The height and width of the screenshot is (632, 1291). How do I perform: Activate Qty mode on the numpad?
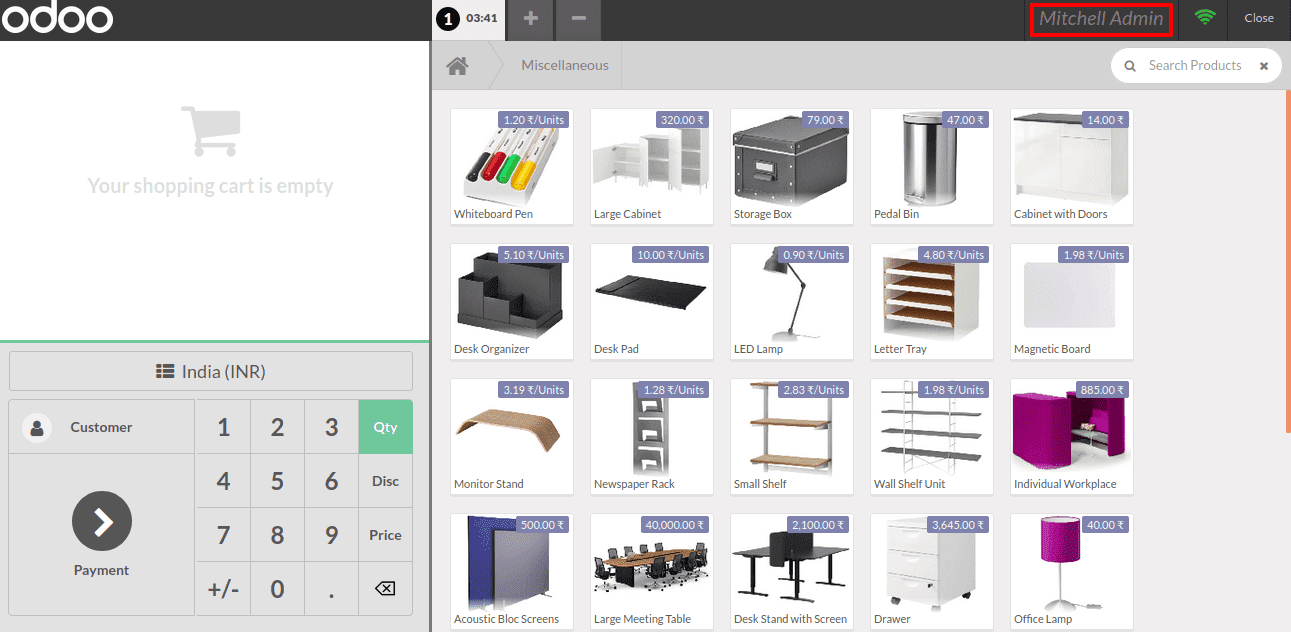(x=385, y=427)
